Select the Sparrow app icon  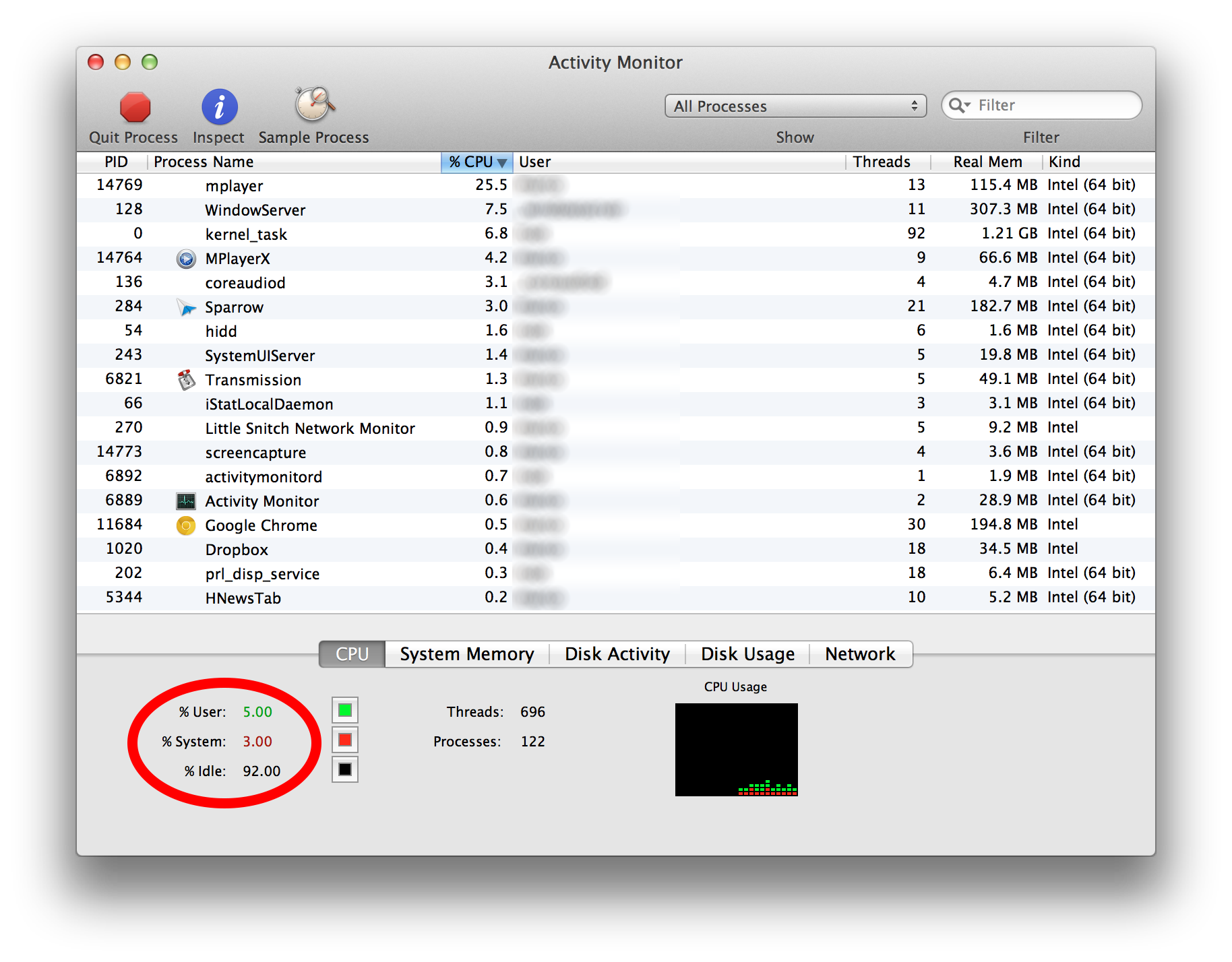[x=186, y=307]
